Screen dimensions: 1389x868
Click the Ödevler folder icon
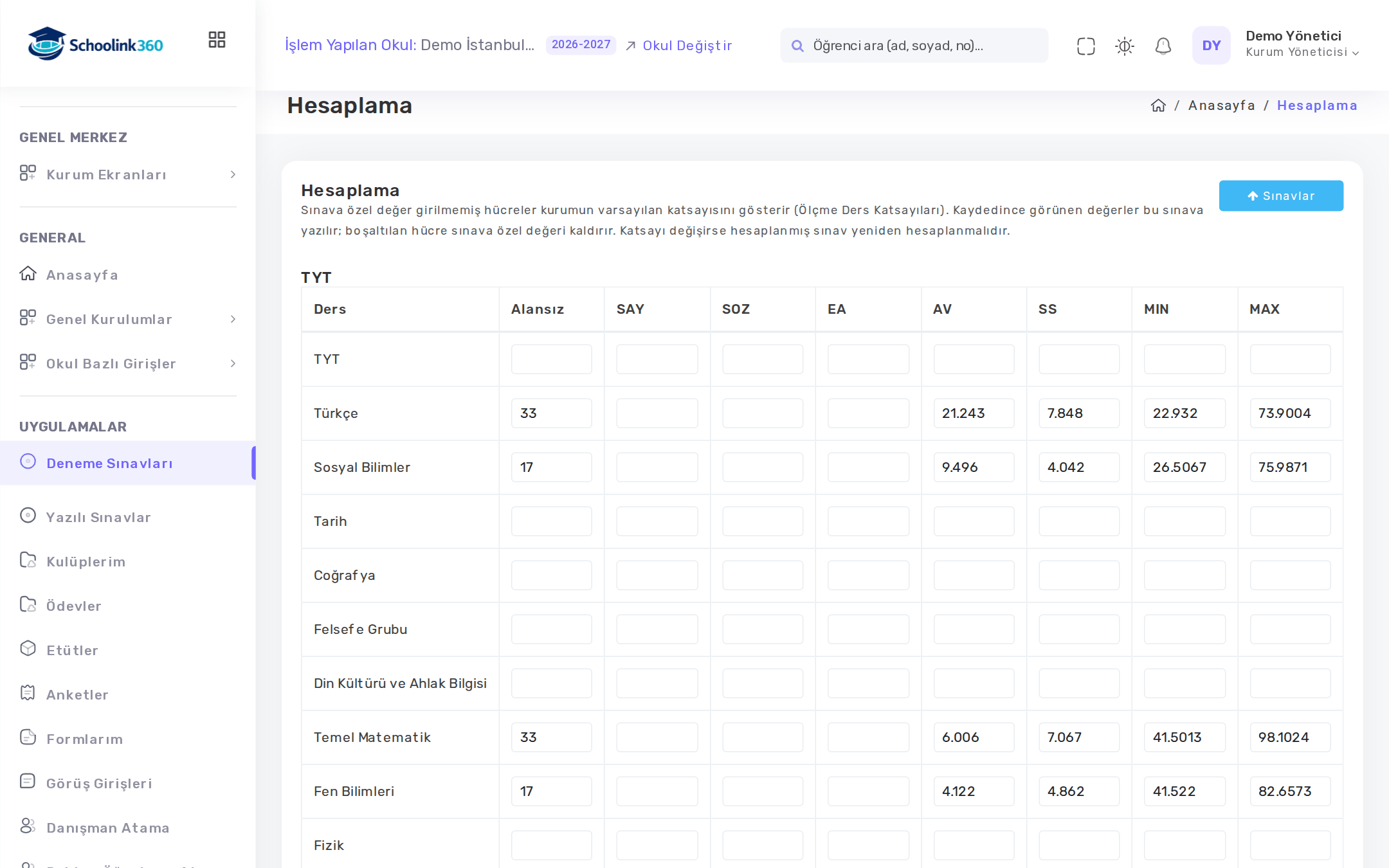tap(28, 605)
